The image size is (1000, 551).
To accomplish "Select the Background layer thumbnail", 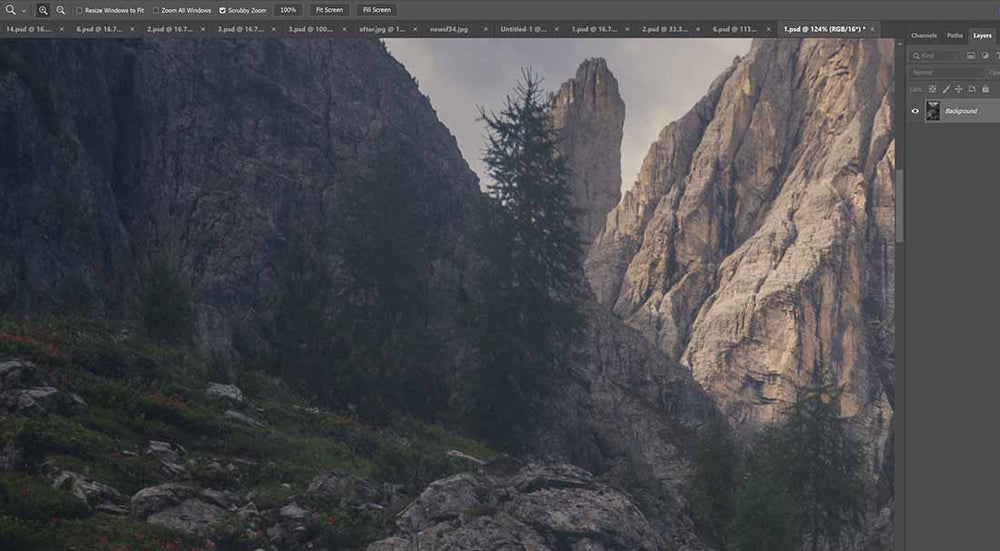I will pos(932,111).
